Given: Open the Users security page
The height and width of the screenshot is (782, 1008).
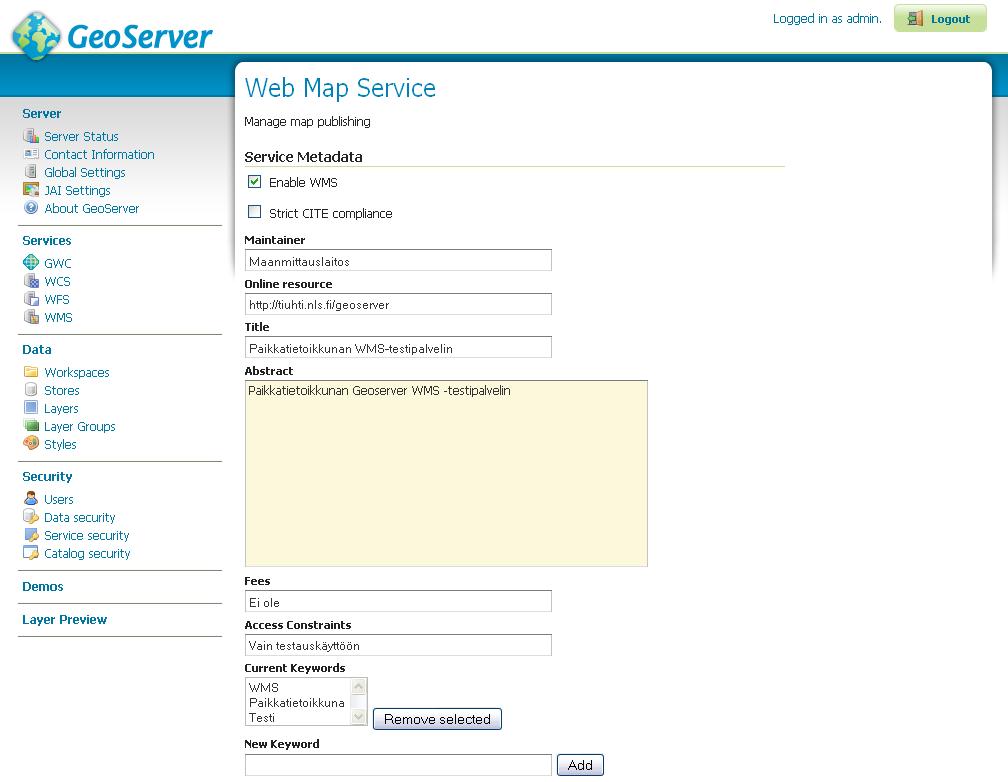Looking at the screenshot, I should pyautogui.click(x=58, y=499).
